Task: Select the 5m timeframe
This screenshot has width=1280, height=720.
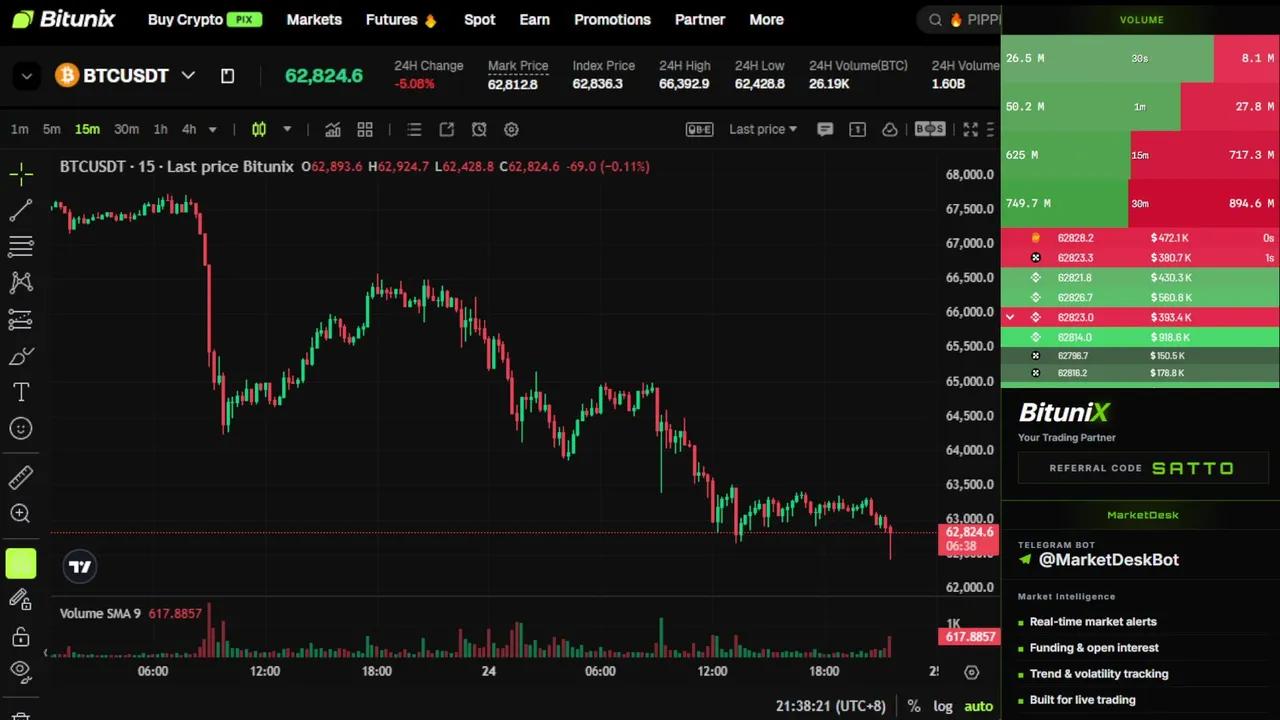Action: tap(51, 129)
